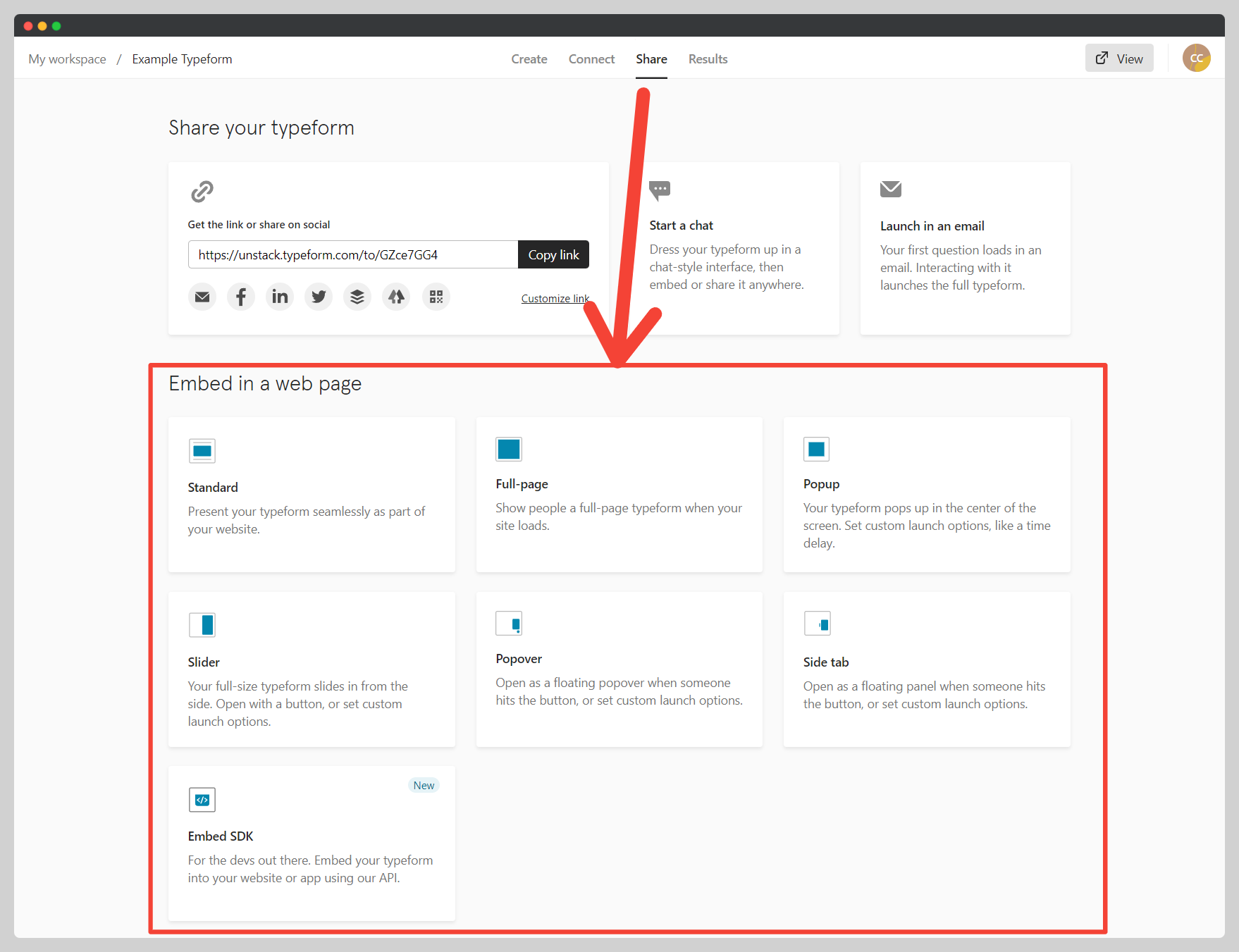Share on Facebook
Viewport: 1239px width, 952px height.
pyautogui.click(x=241, y=297)
